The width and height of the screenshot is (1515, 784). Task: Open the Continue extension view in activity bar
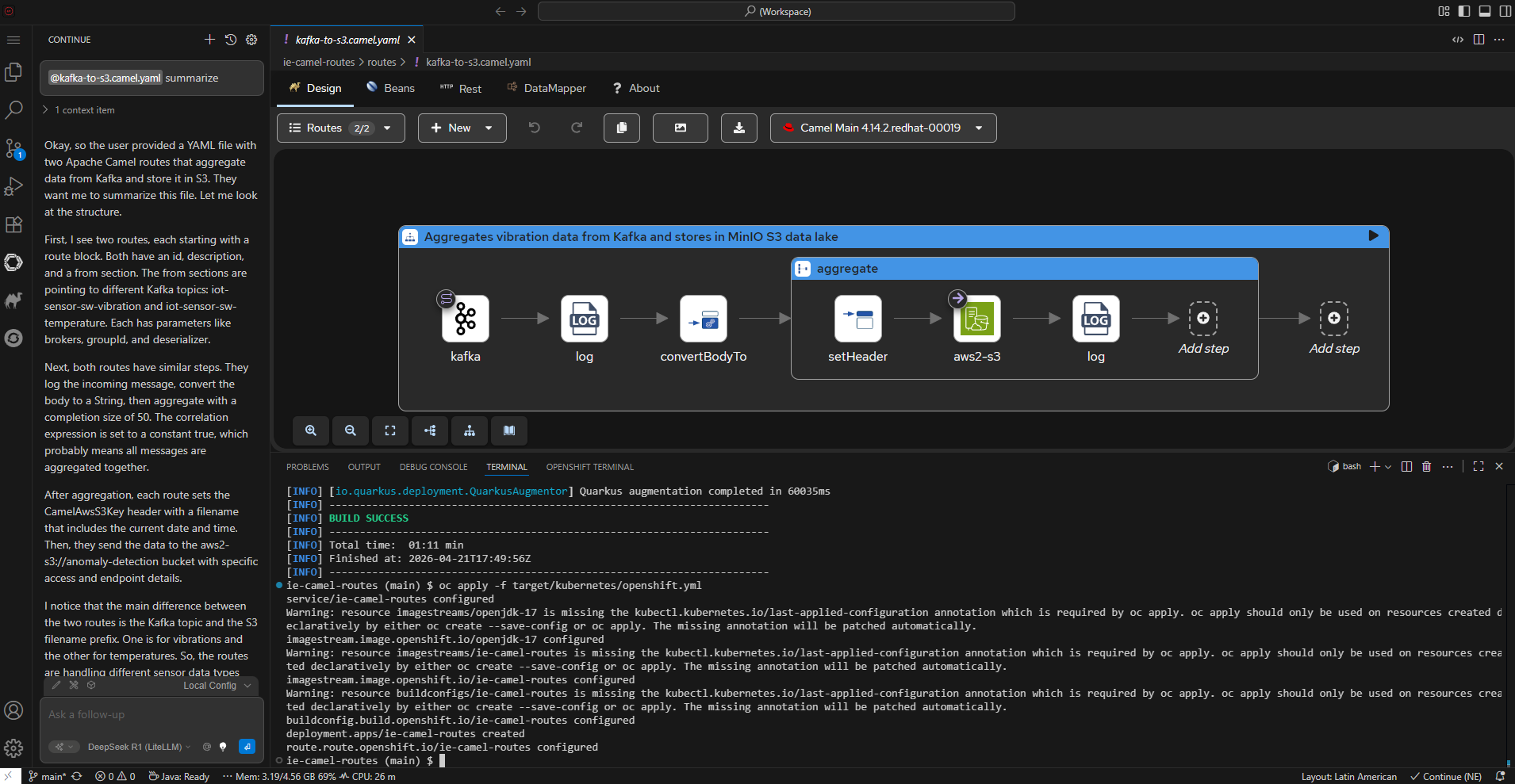click(x=13, y=262)
